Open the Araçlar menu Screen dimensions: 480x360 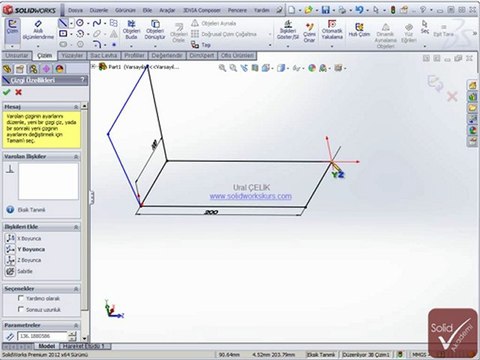[x=167, y=10]
